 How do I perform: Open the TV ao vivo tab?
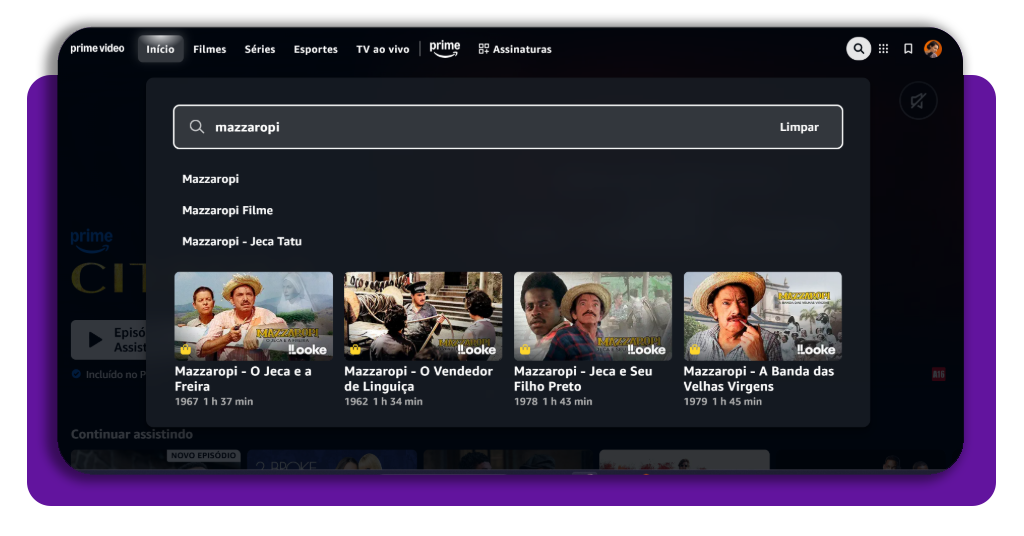[383, 49]
